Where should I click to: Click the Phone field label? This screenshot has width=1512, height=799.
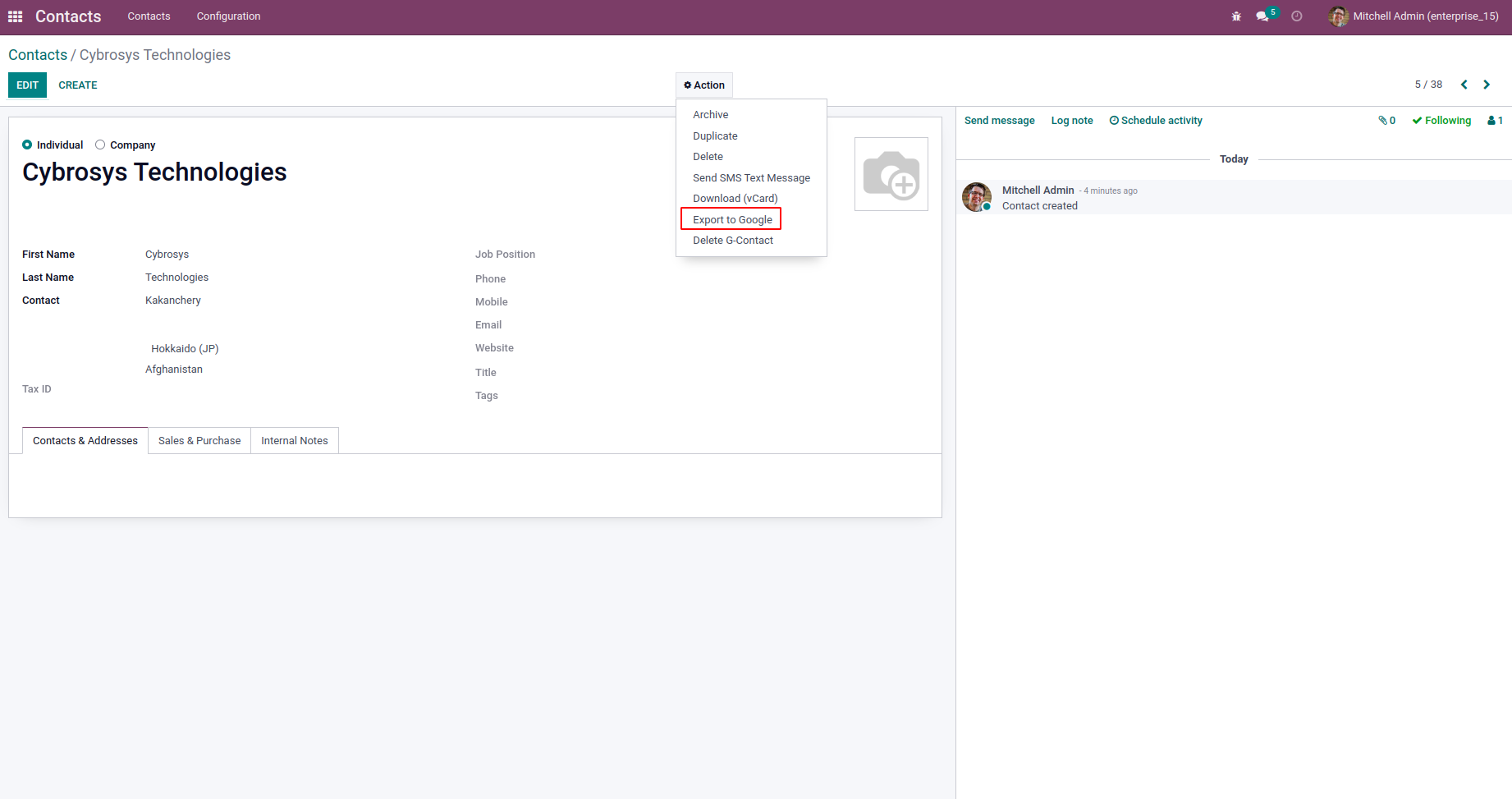pos(490,279)
